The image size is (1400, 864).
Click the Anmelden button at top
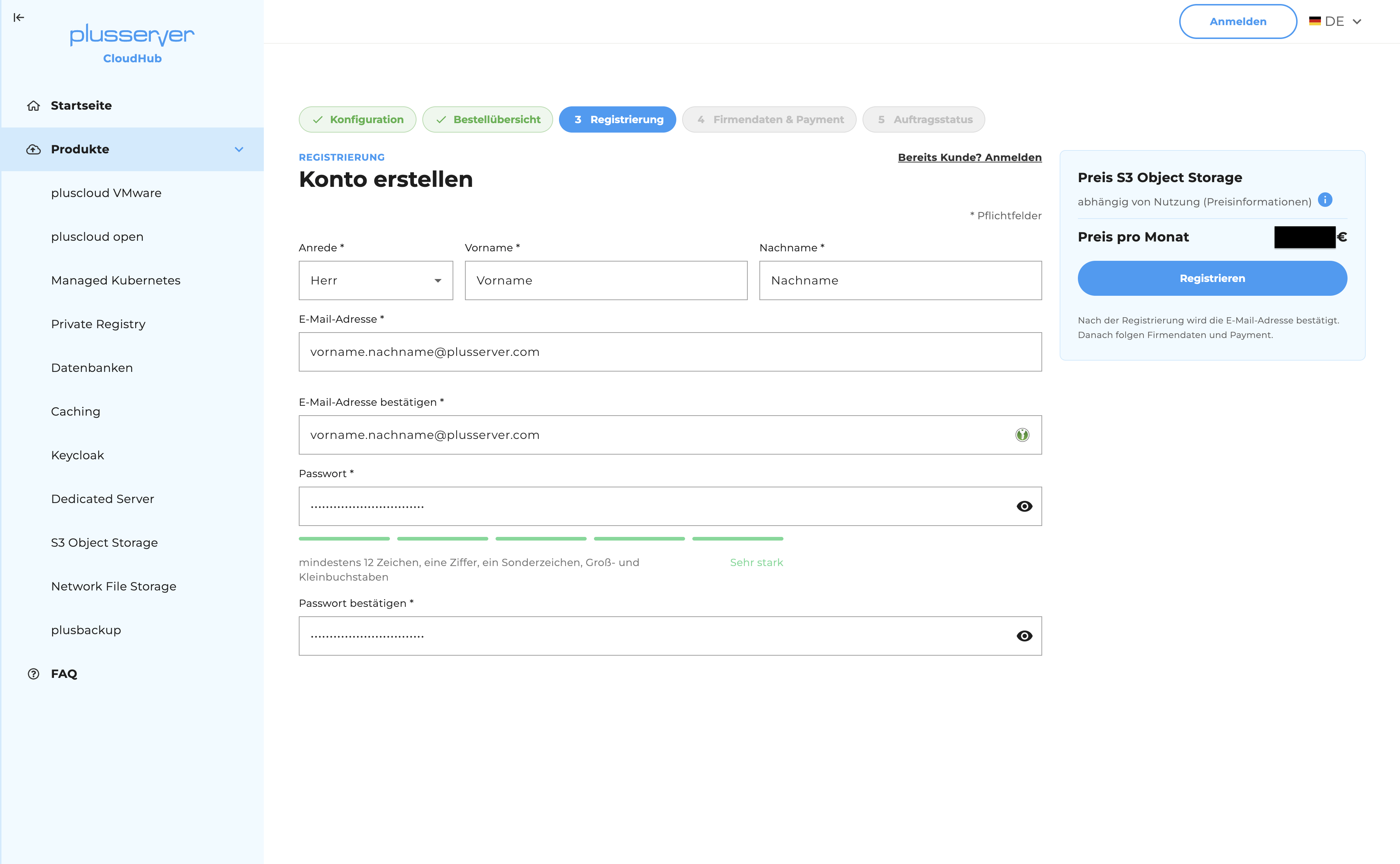coord(1237,22)
